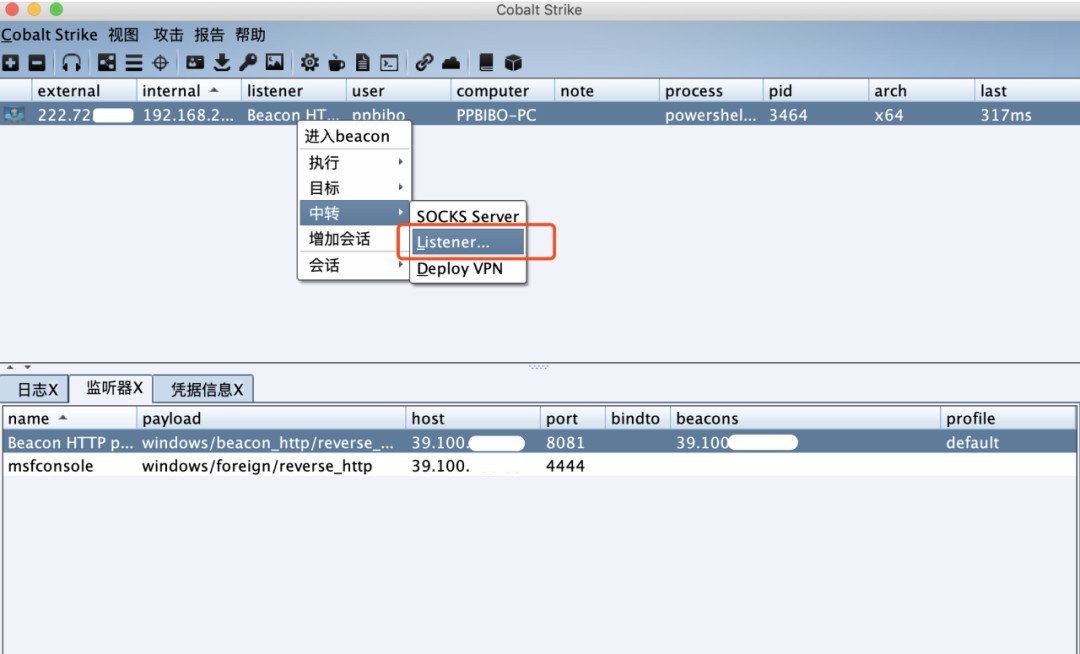Image resolution: width=1080 pixels, height=654 pixels.
Task: Switch to the 监听器 tab
Action: pos(112,388)
